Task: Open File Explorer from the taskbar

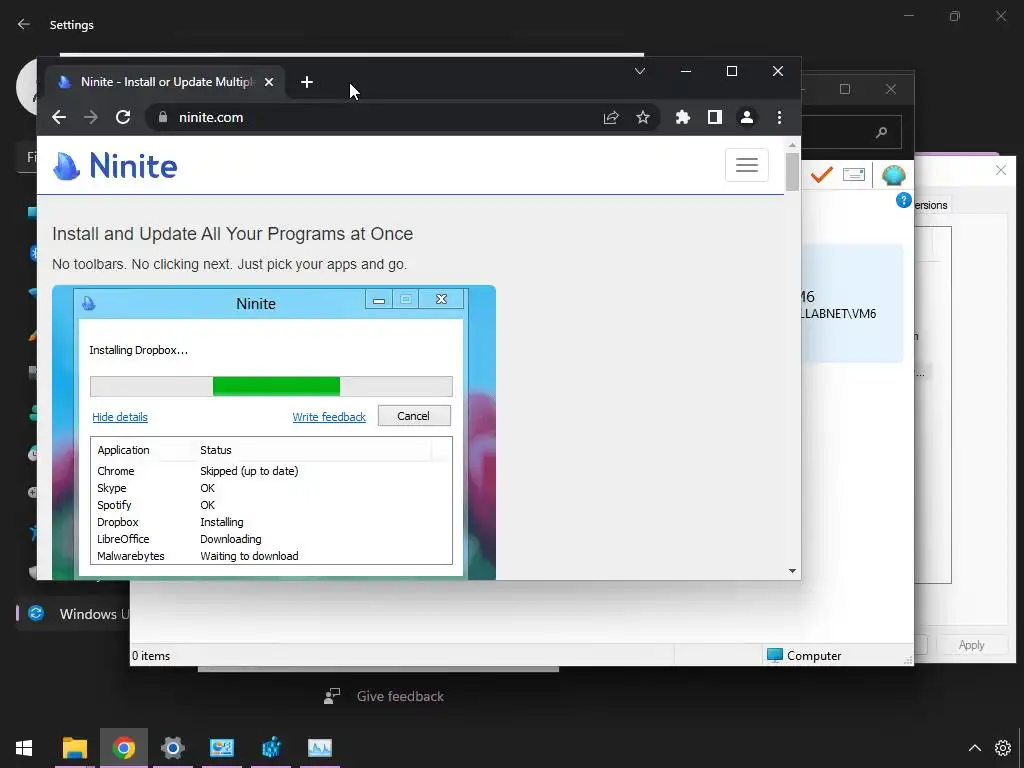Action: [75, 748]
